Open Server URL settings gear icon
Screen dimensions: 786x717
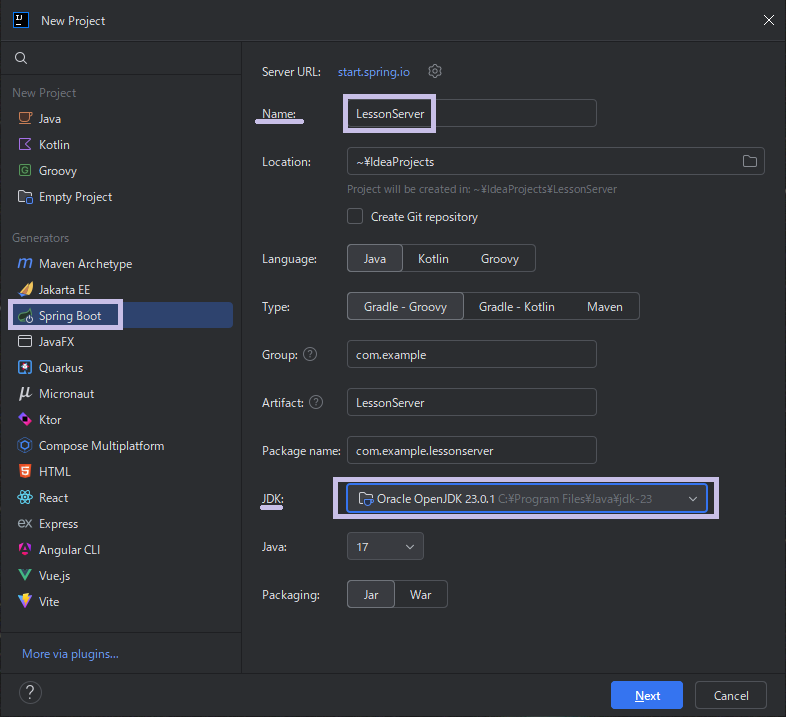coord(435,71)
